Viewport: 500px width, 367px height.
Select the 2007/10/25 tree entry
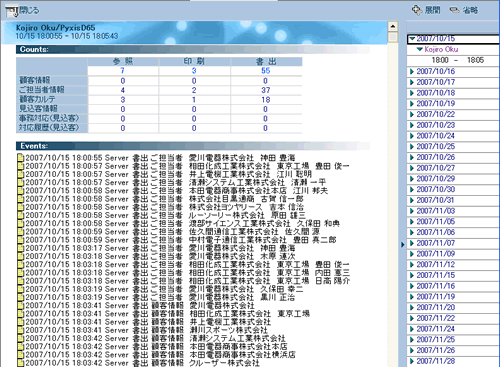[436, 146]
